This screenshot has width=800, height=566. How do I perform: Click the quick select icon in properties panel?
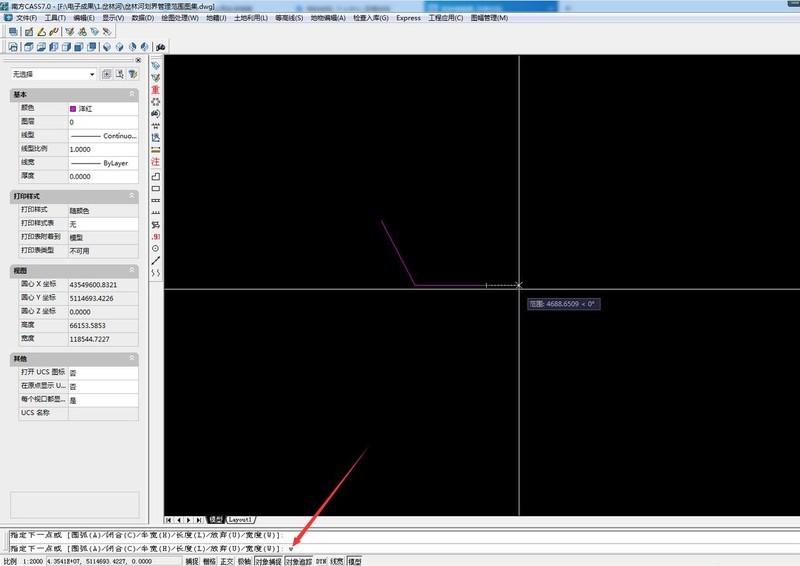[x=107, y=74]
